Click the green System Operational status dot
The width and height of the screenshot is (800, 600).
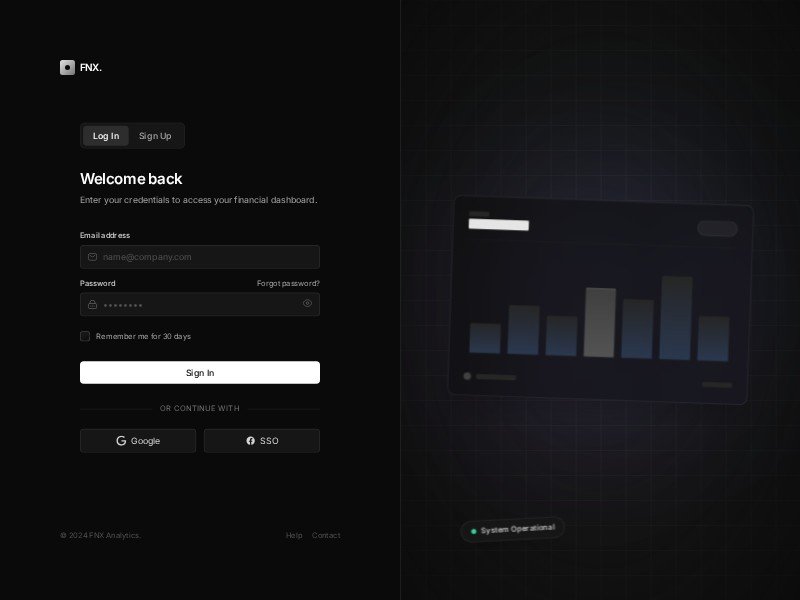(x=474, y=531)
